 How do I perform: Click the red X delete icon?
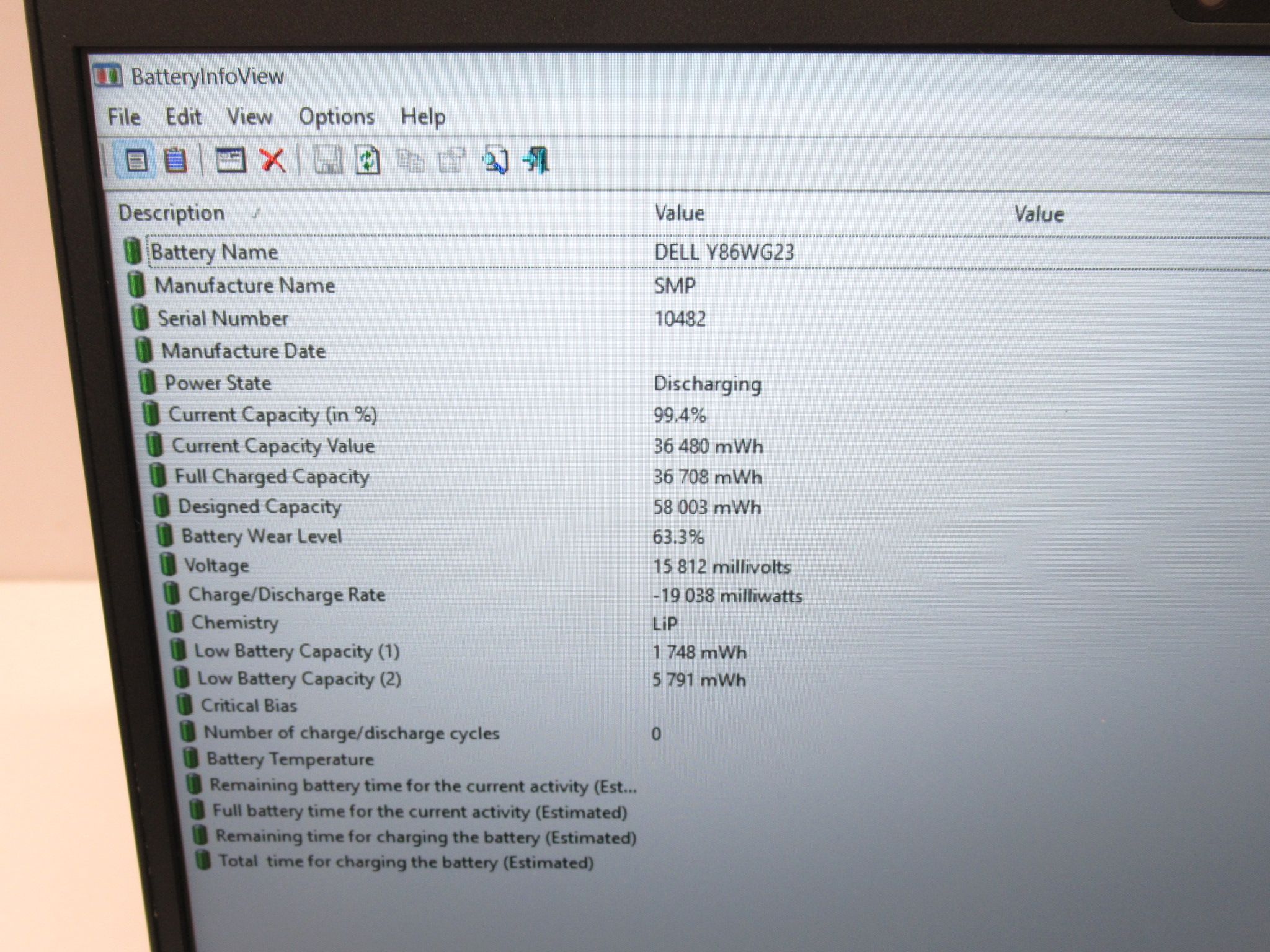pos(272,160)
